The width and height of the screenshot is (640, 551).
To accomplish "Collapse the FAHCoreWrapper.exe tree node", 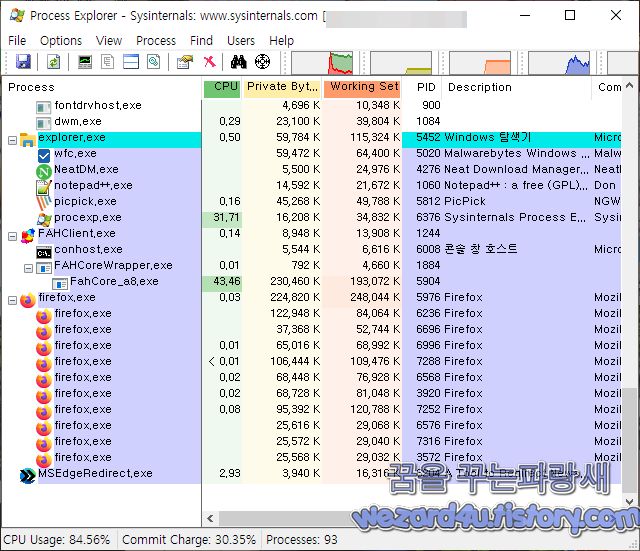I will pyautogui.click(x=29, y=269).
